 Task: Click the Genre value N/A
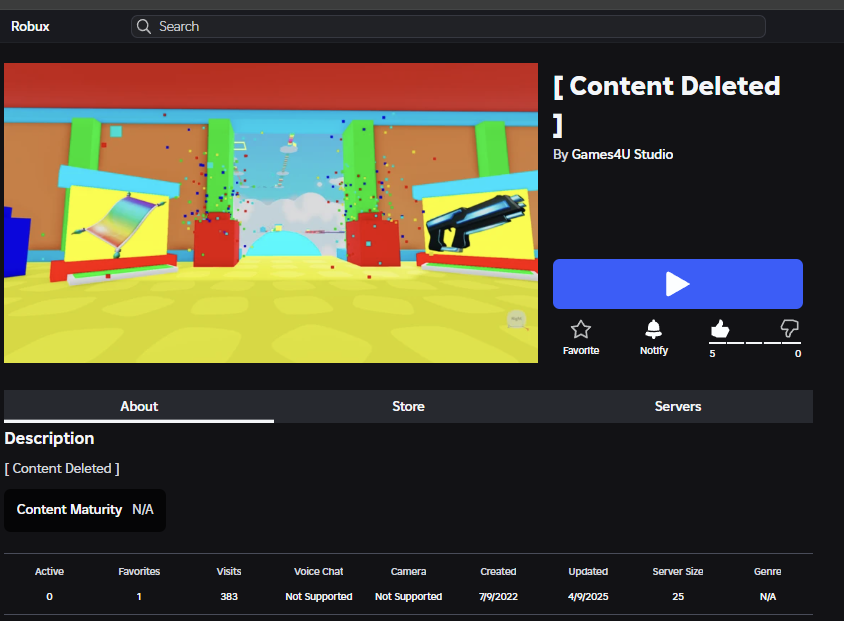pos(768,596)
